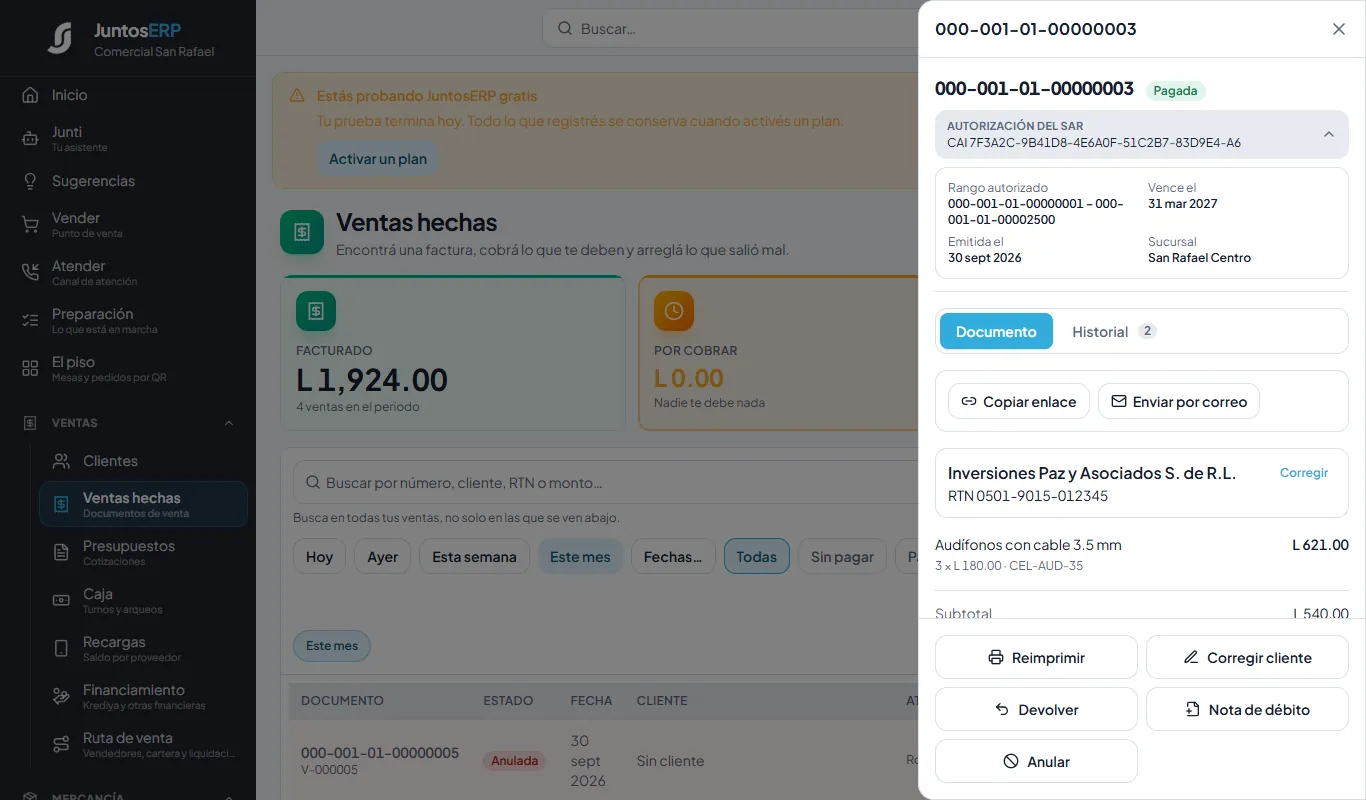Screen dimensions: 1366x800
Task: Switch to the Historial tab
Action: pos(1113,331)
